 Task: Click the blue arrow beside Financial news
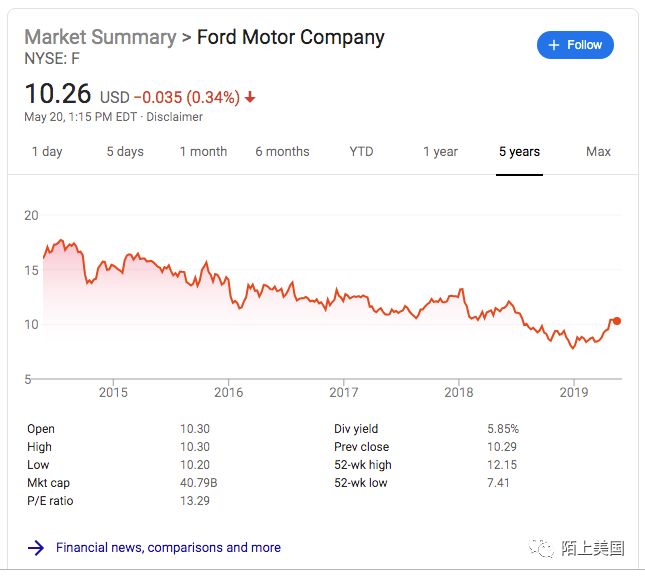36,547
